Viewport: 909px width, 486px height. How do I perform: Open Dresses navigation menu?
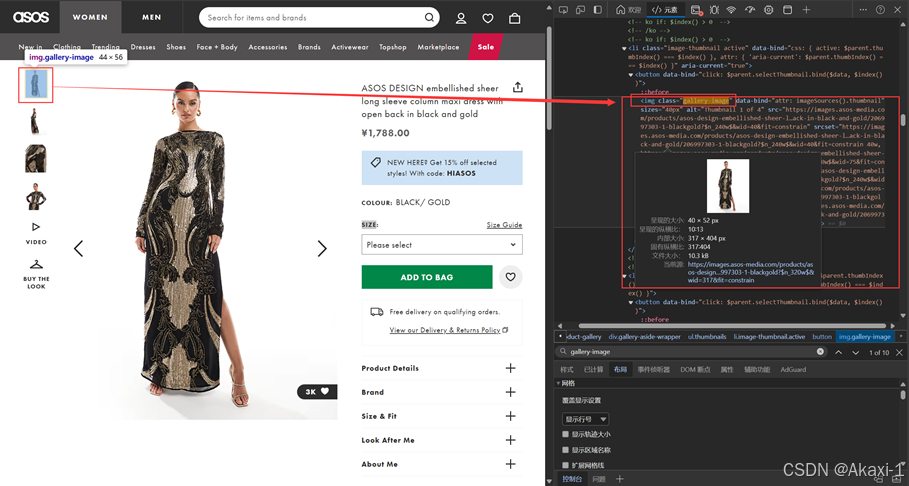point(143,47)
